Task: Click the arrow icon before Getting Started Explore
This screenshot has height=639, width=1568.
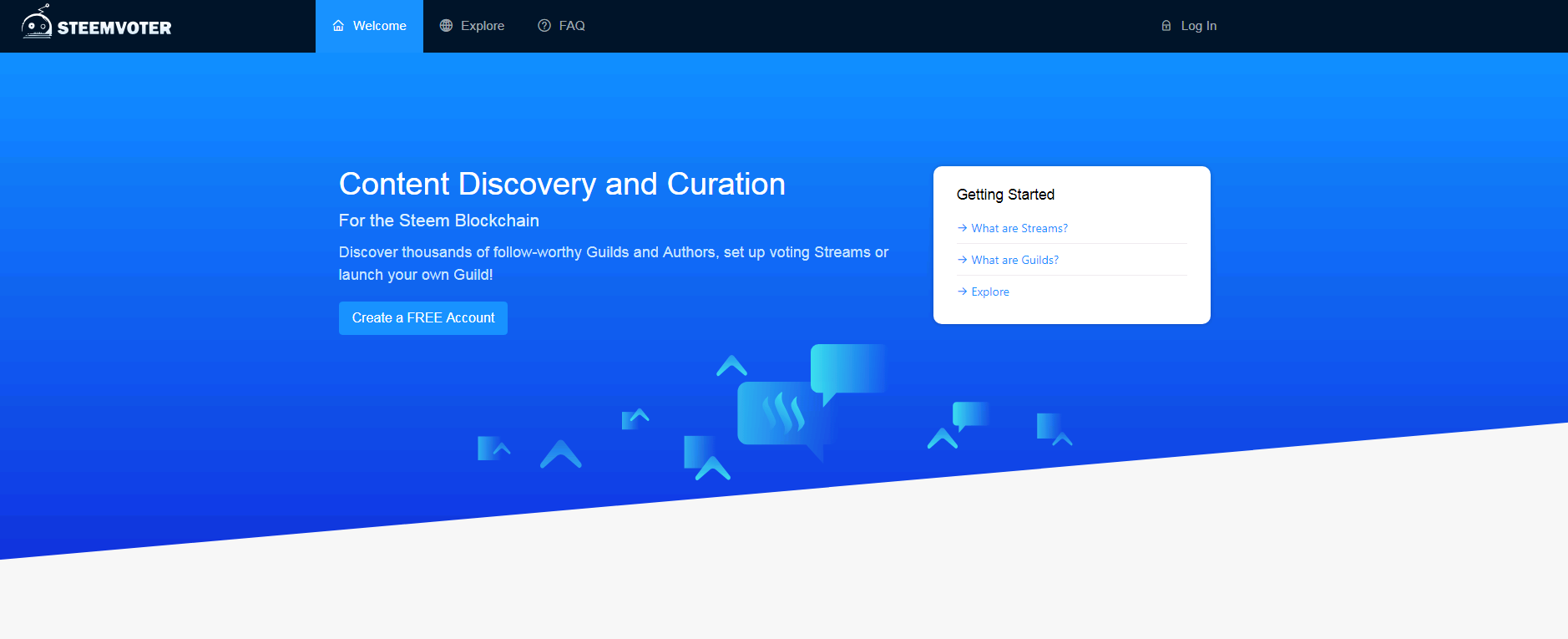Action: click(x=963, y=292)
